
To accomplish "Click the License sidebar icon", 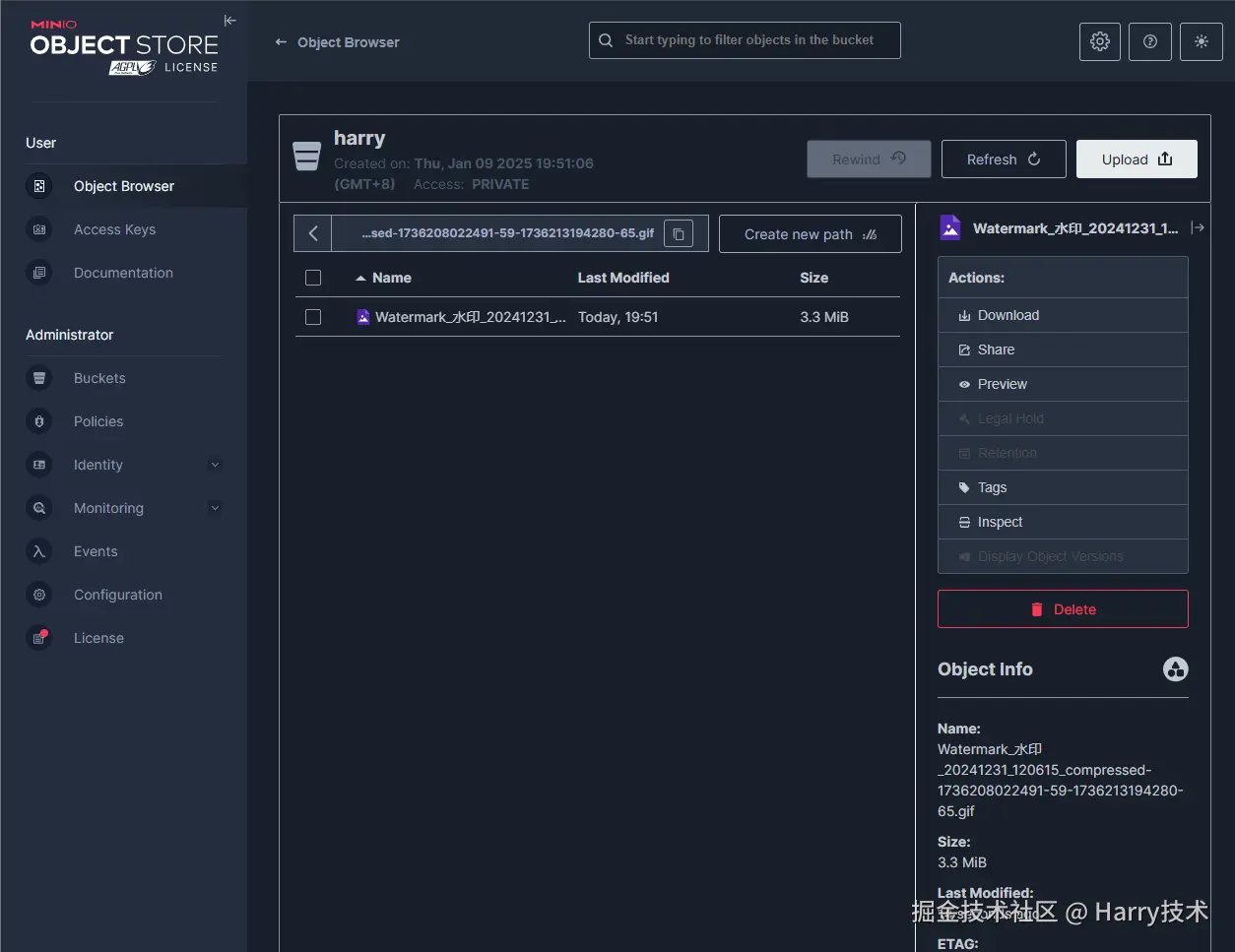I will [x=39, y=638].
